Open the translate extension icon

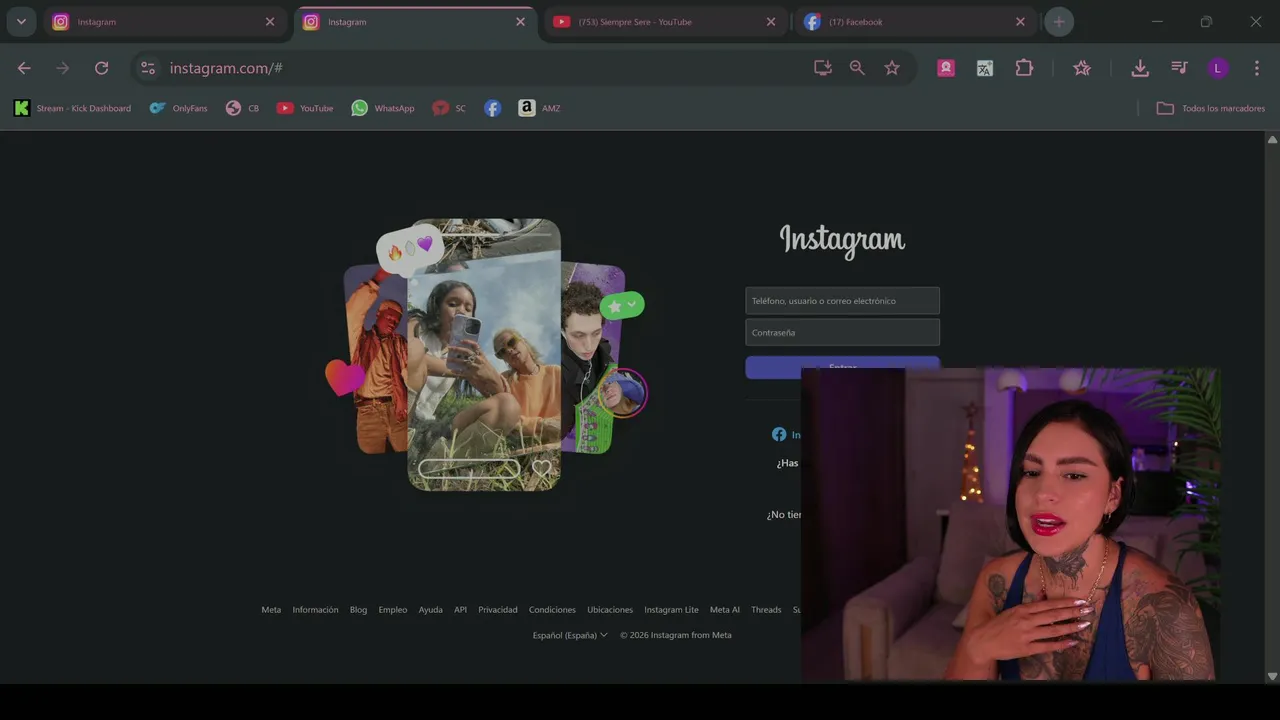coord(985,68)
